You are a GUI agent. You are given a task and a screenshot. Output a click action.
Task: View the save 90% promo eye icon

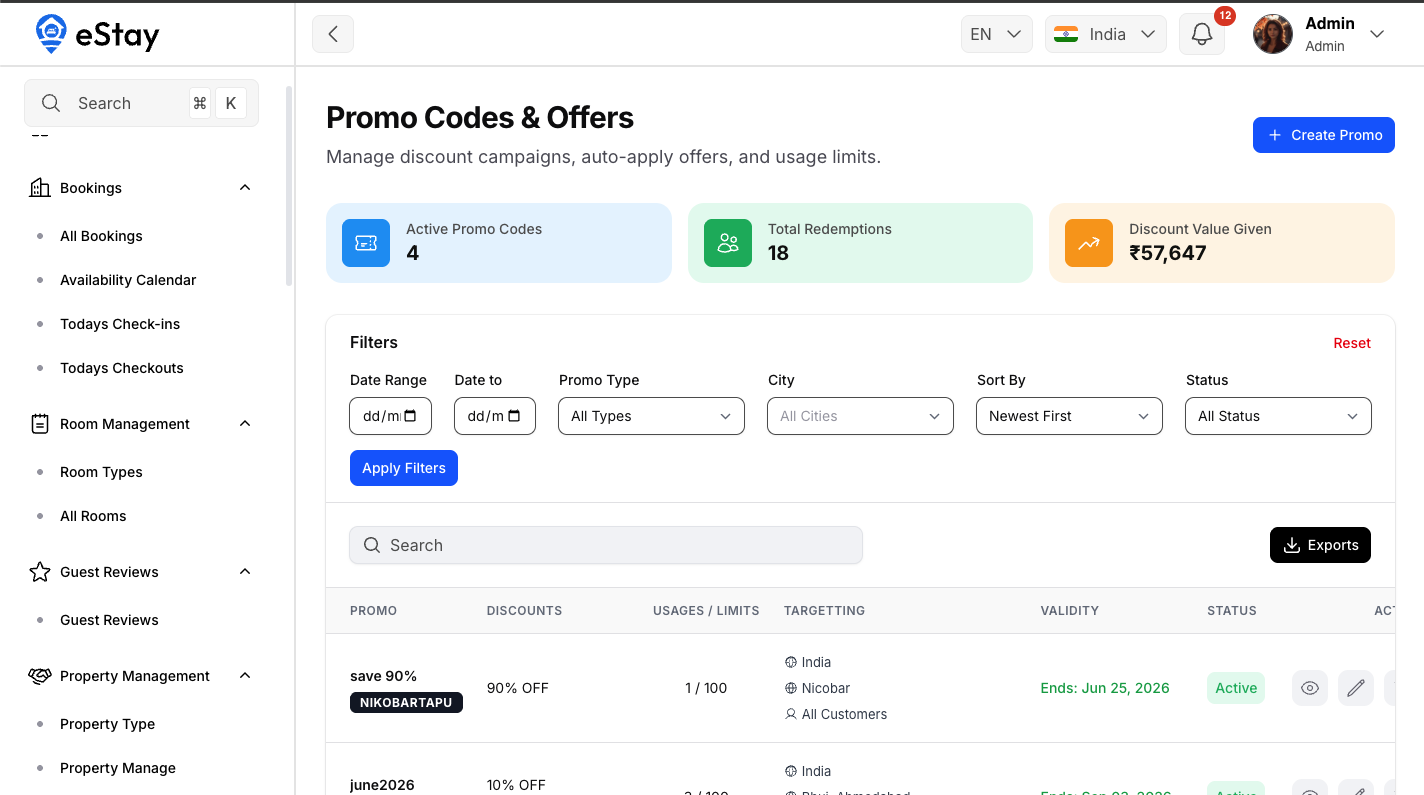coord(1310,688)
